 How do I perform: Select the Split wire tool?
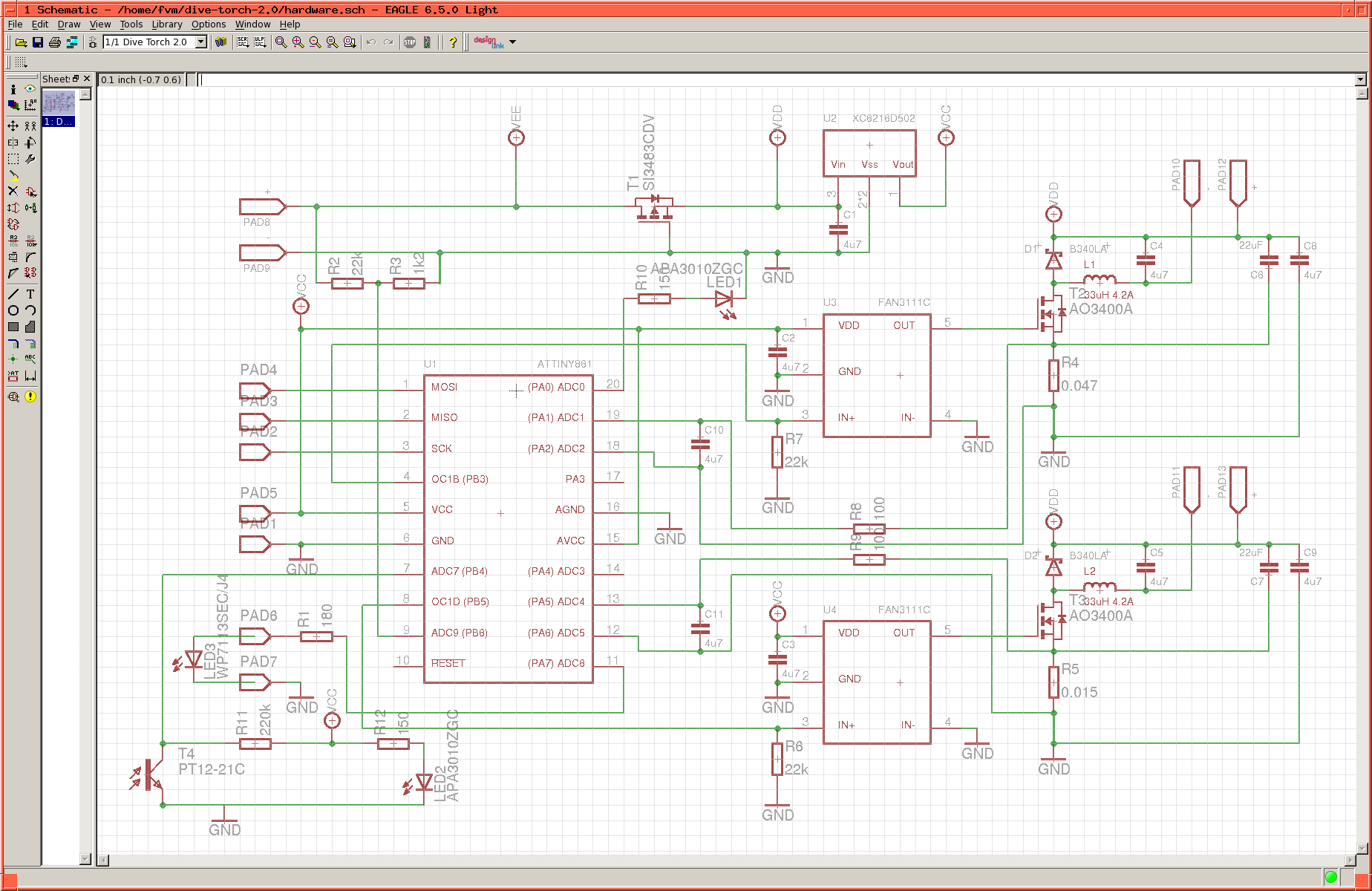pyautogui.click(x=13, y=273)
